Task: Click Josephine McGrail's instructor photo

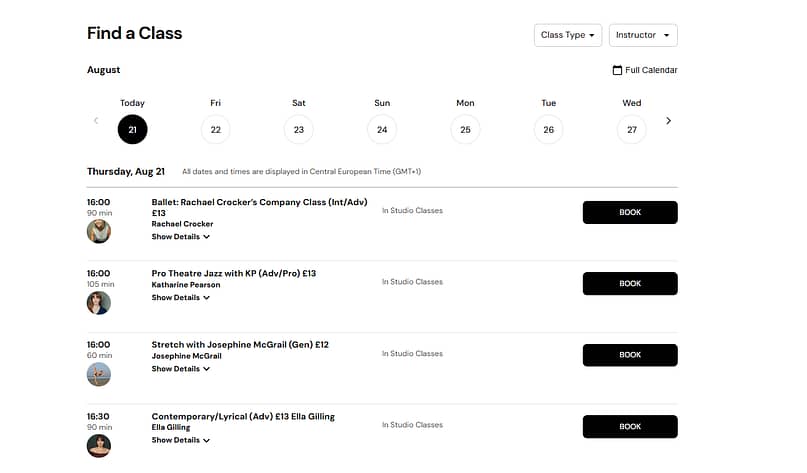Action: point(99,374)
